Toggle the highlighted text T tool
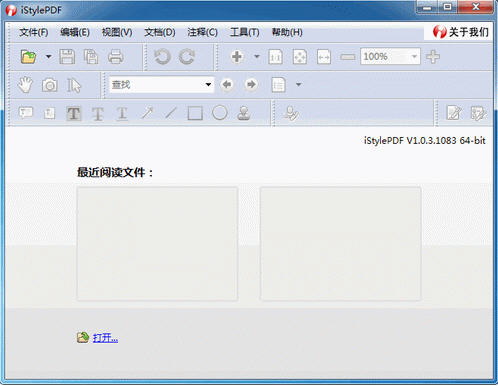Screen dimensions: 498x386 pyautogui.click(x=74, y=113)
